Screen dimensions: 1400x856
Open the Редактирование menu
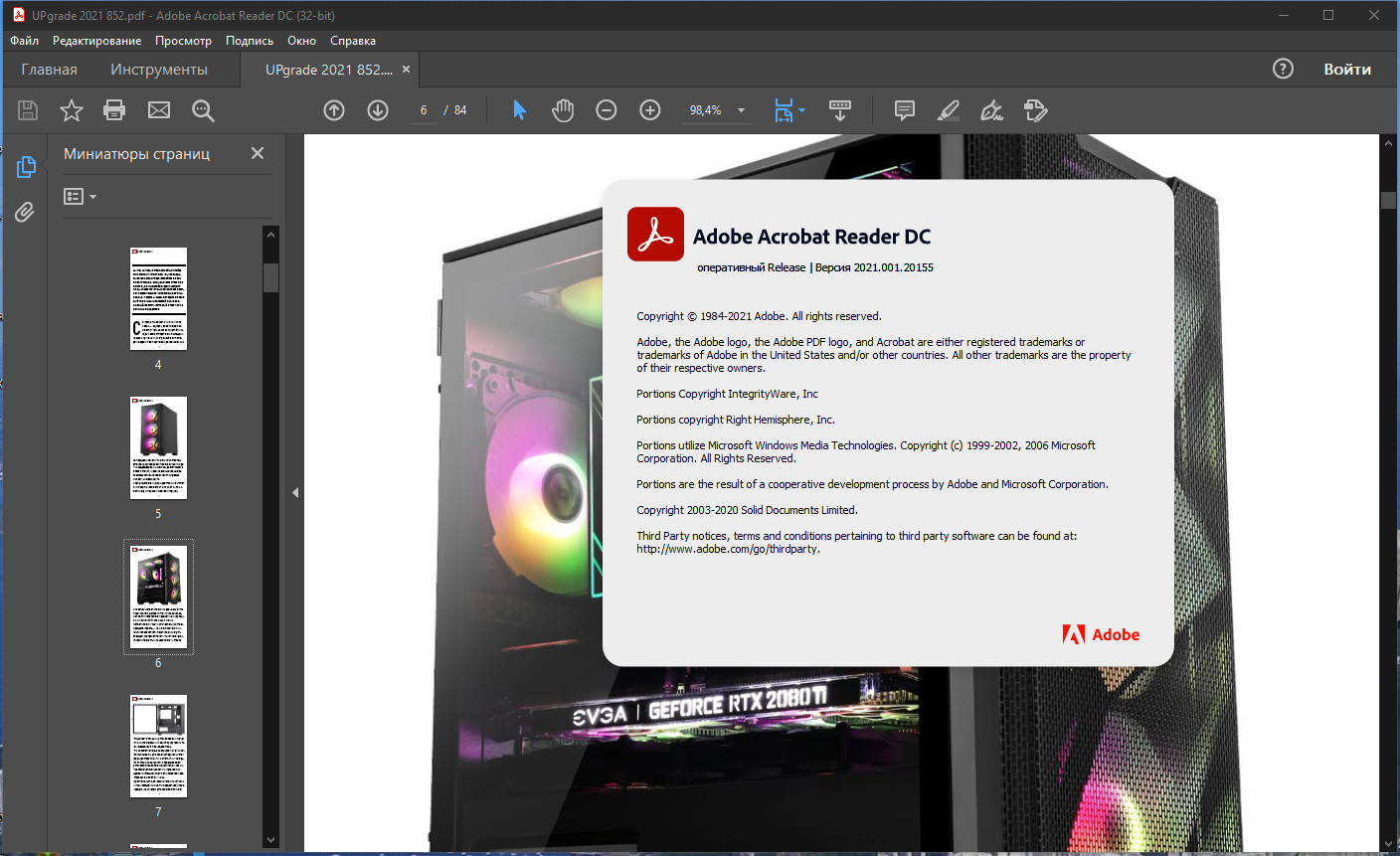click(x=97, y=41)
